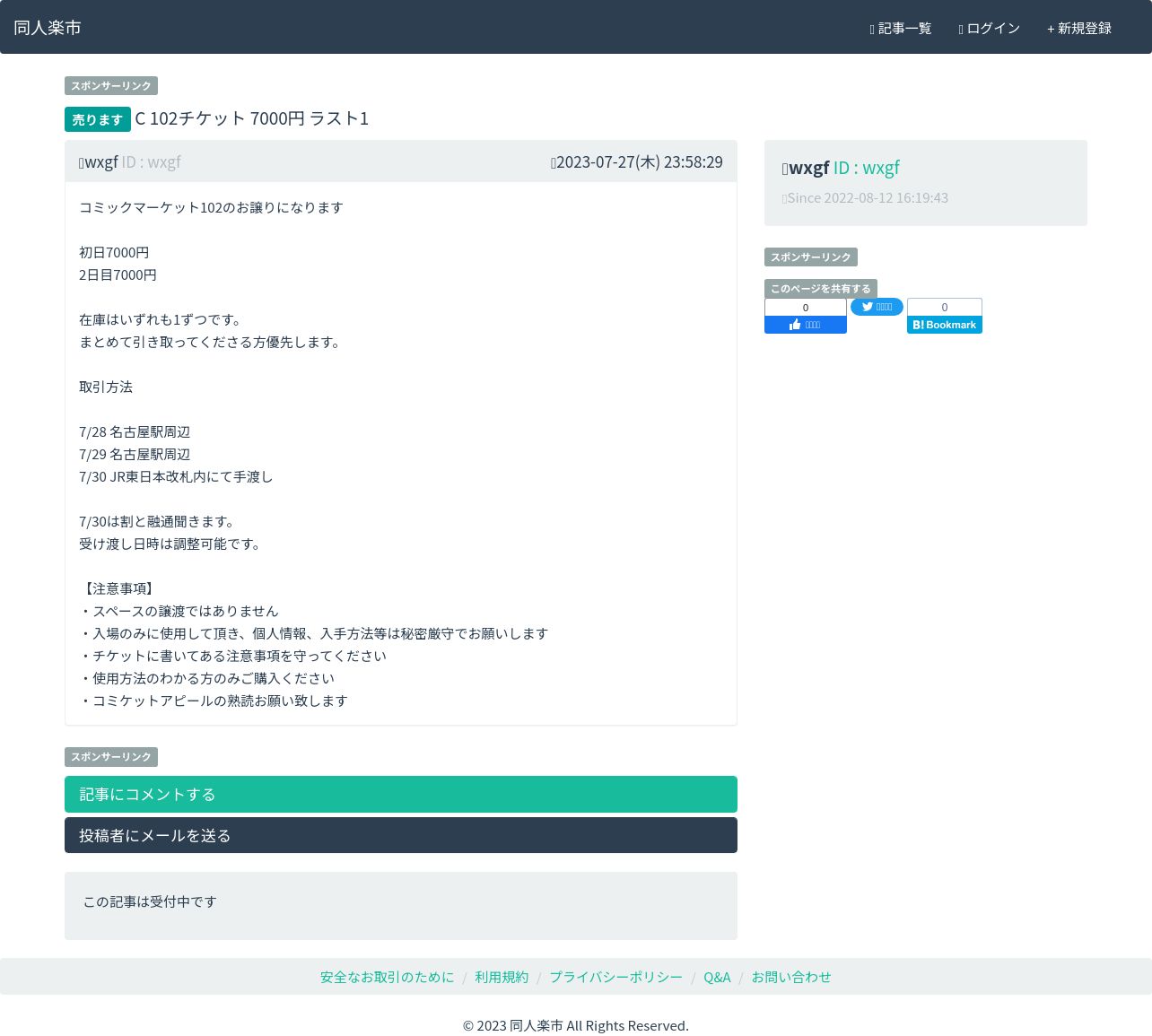Click the green 売ります tag
1152x1036 pixels.
[x=98, y=119]
